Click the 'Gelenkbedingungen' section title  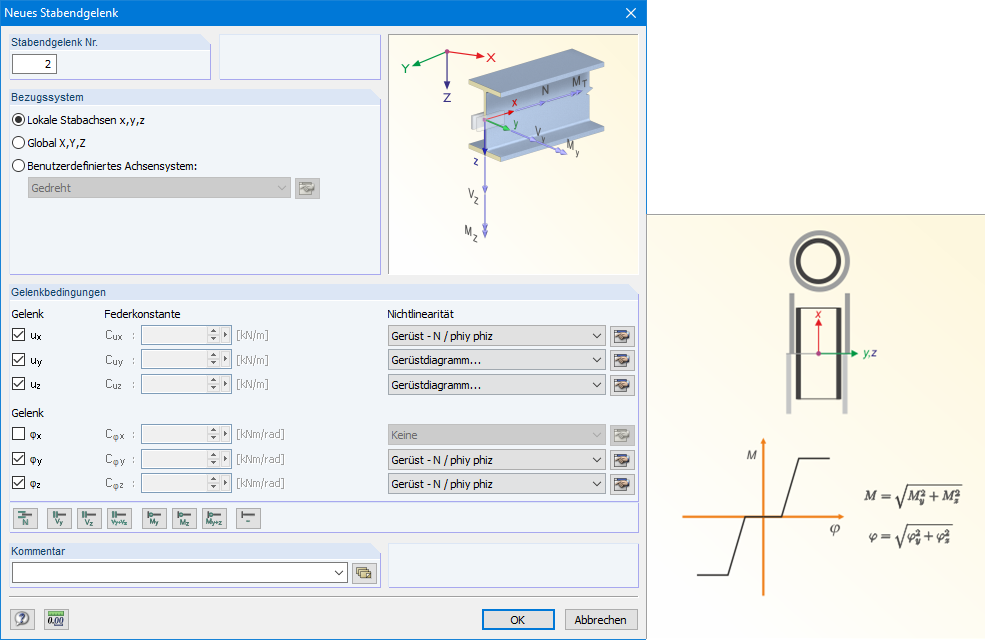pyautogui.click(x=58, y=292)
